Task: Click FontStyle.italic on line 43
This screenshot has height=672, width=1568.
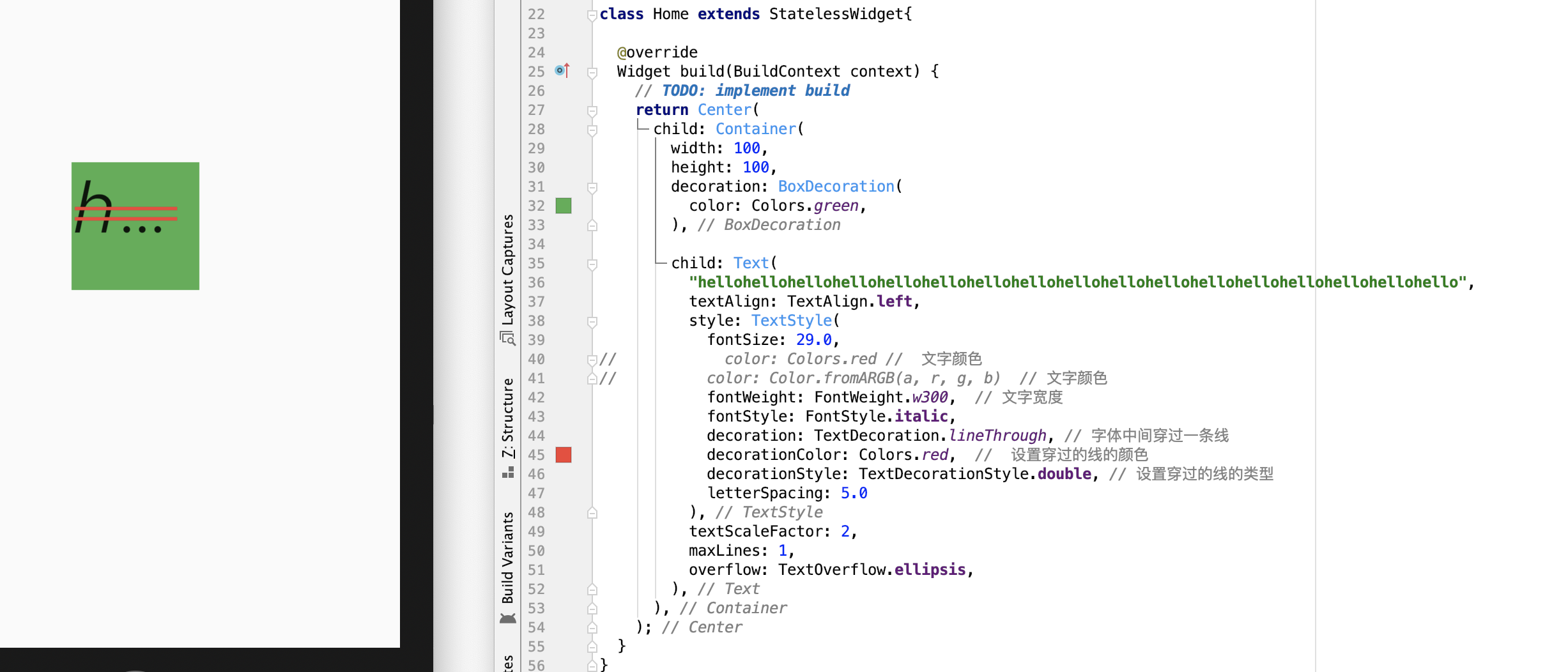Action: pos(877,416)
